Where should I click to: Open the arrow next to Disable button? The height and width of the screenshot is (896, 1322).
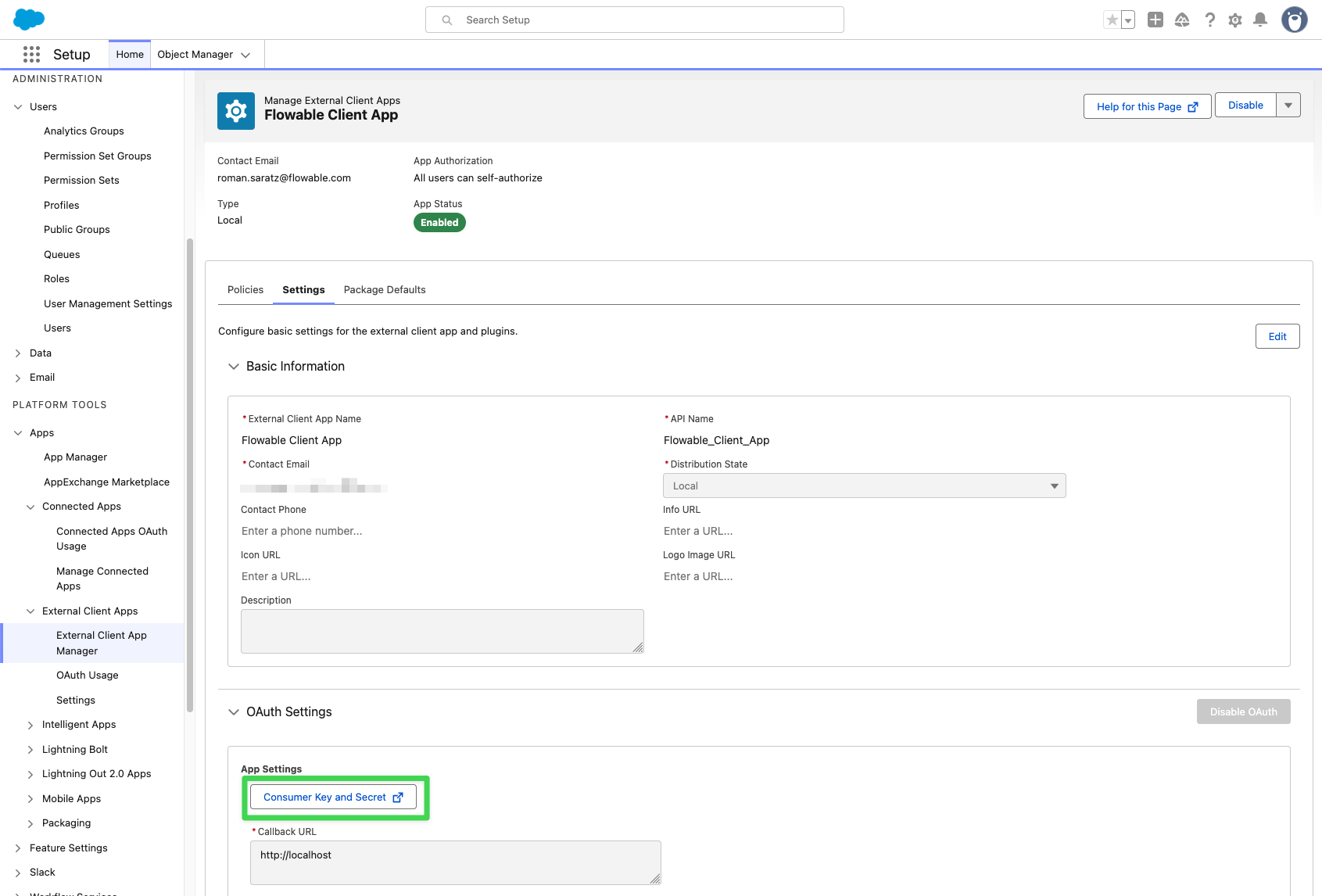(1288, 105)
